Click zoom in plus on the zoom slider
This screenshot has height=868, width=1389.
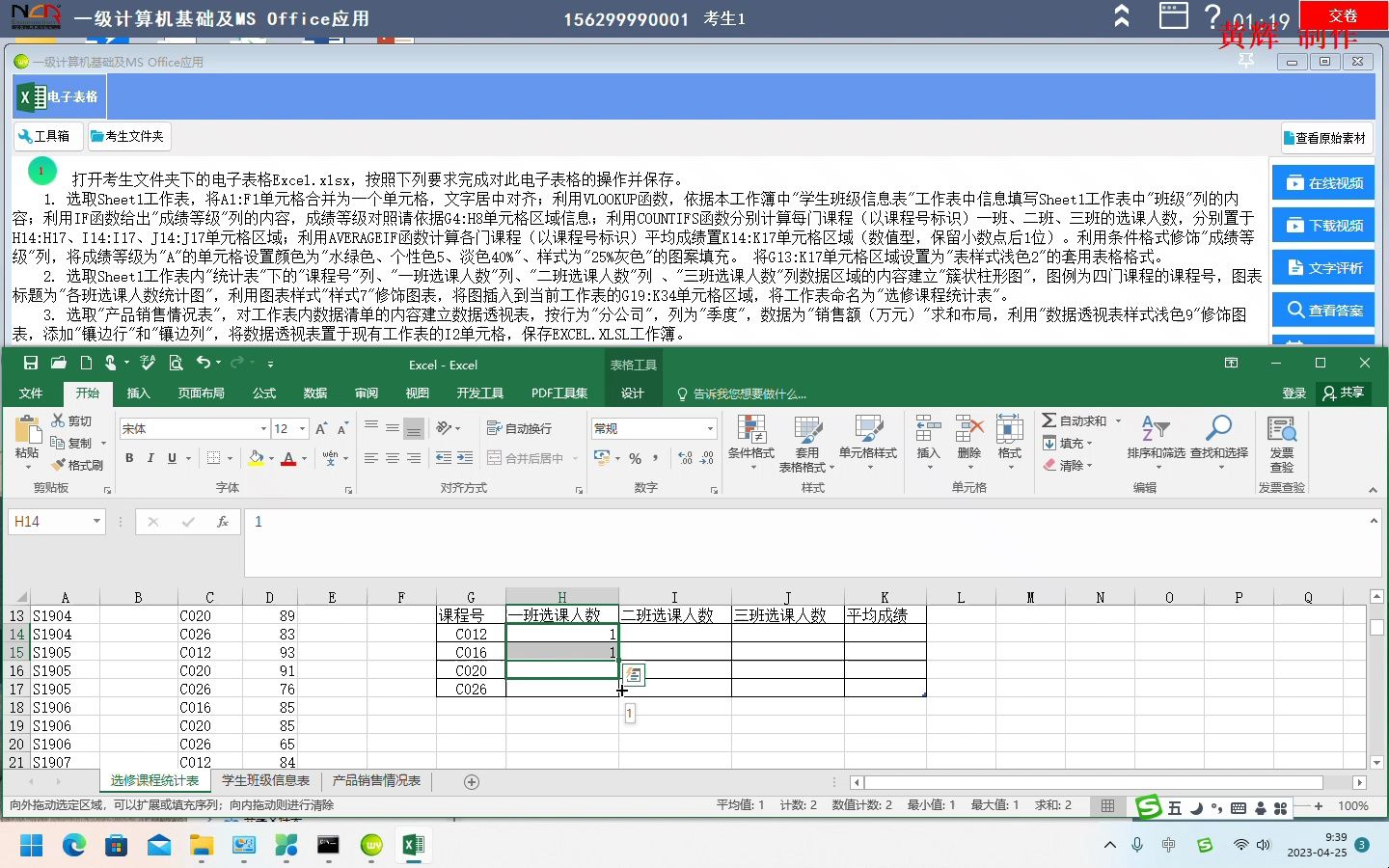(1319, 806)
